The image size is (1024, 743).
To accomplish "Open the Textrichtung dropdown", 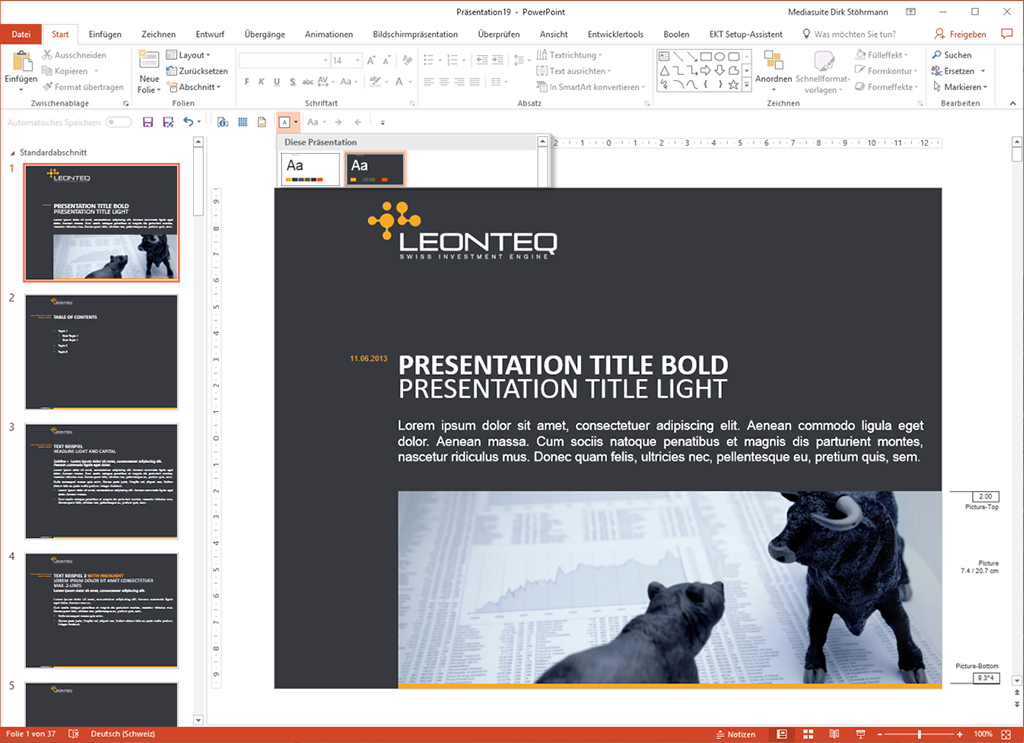I will tap(569, 55).
